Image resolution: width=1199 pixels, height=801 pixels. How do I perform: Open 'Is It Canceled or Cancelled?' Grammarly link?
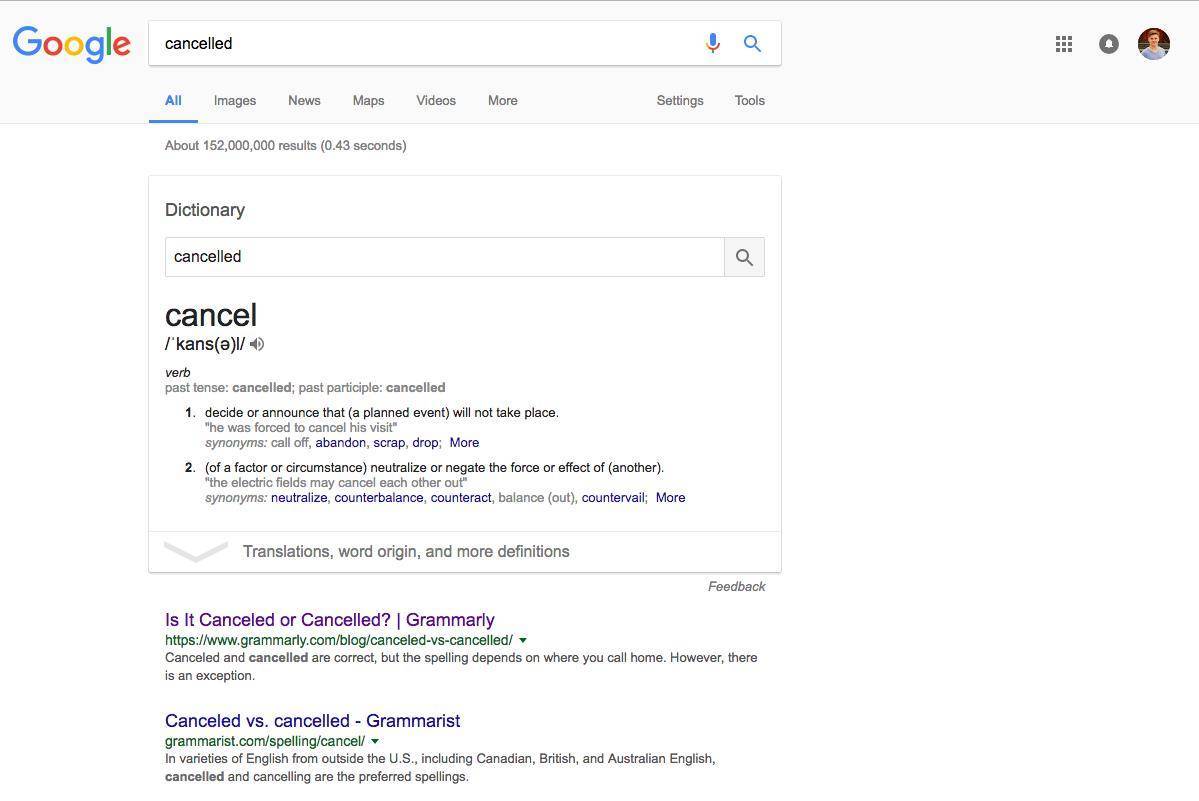[330, 620]
